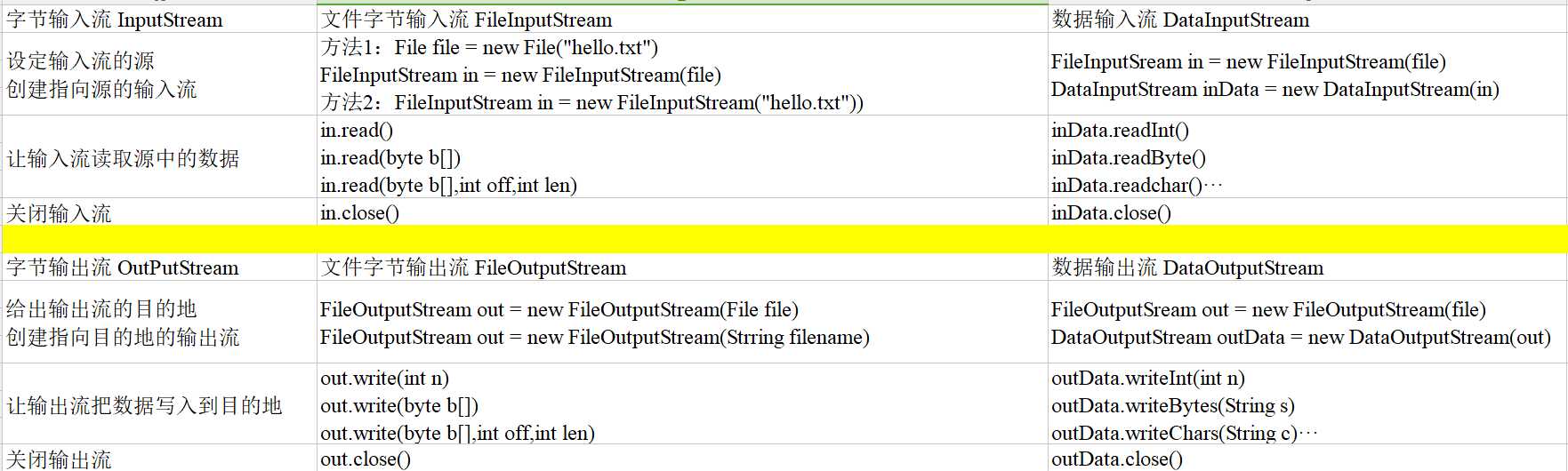
Task: Select the inData.close() cell
Action: [x=1307, y=212]
